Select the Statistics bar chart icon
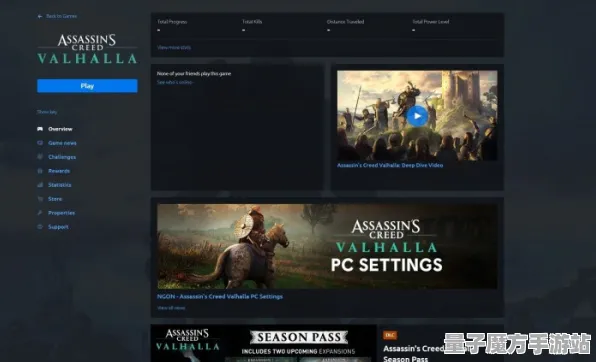 [40, 185]
